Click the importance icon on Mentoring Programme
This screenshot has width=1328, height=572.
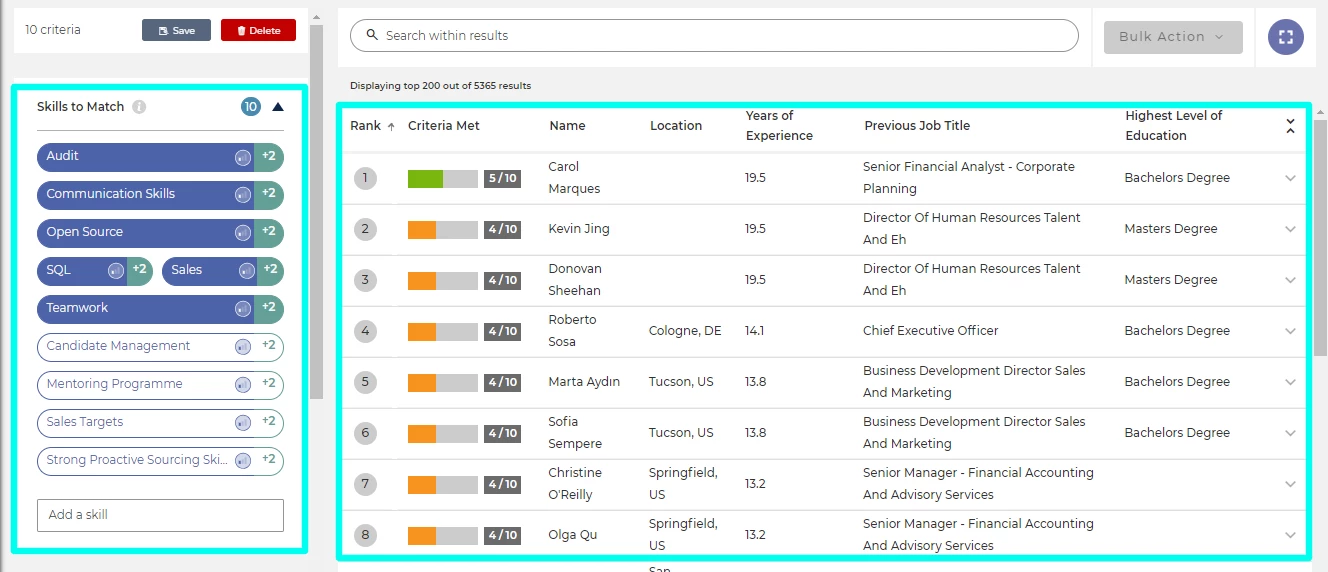(x=242, y=385)
